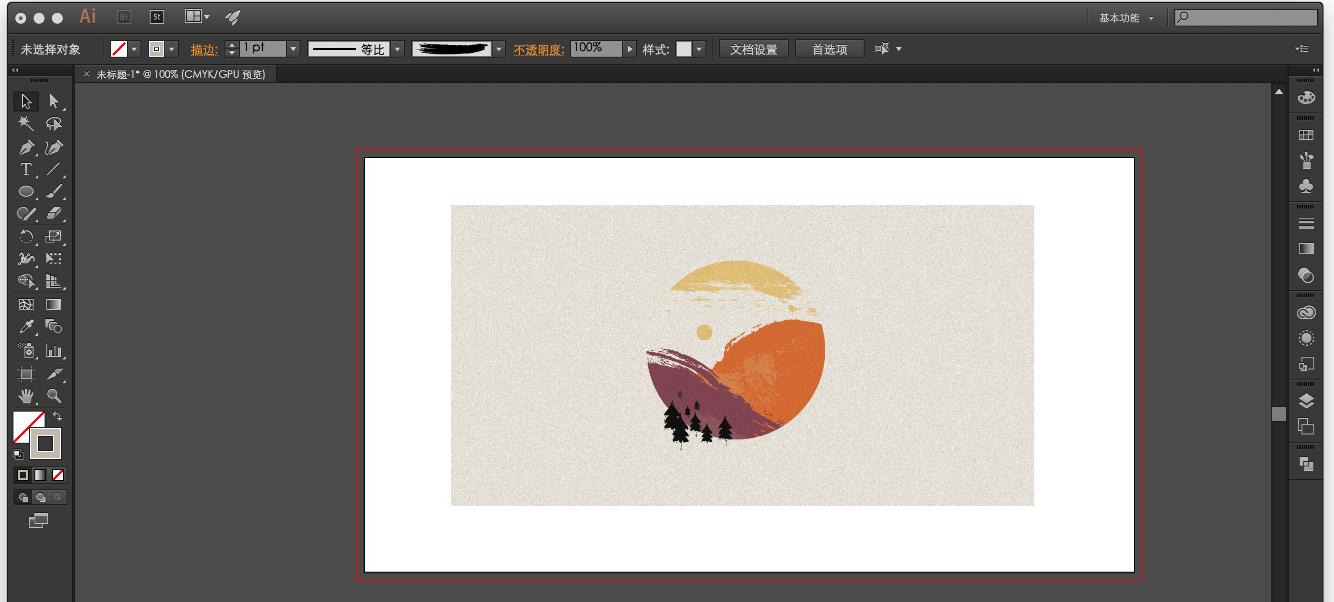Select the Eyedropper tool
The width and height of the screenshot is (1334, 602).
pyautogui.click(x=25, y=327)
